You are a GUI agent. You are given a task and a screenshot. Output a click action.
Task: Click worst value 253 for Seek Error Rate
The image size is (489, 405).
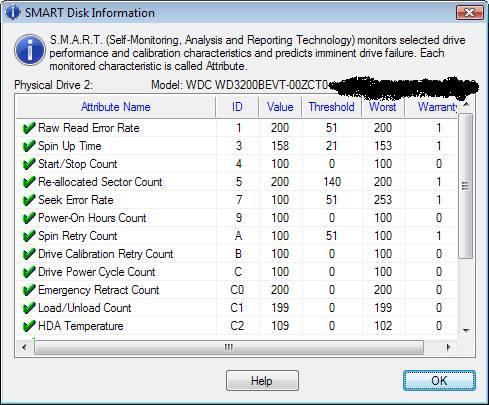pos(383,200)
